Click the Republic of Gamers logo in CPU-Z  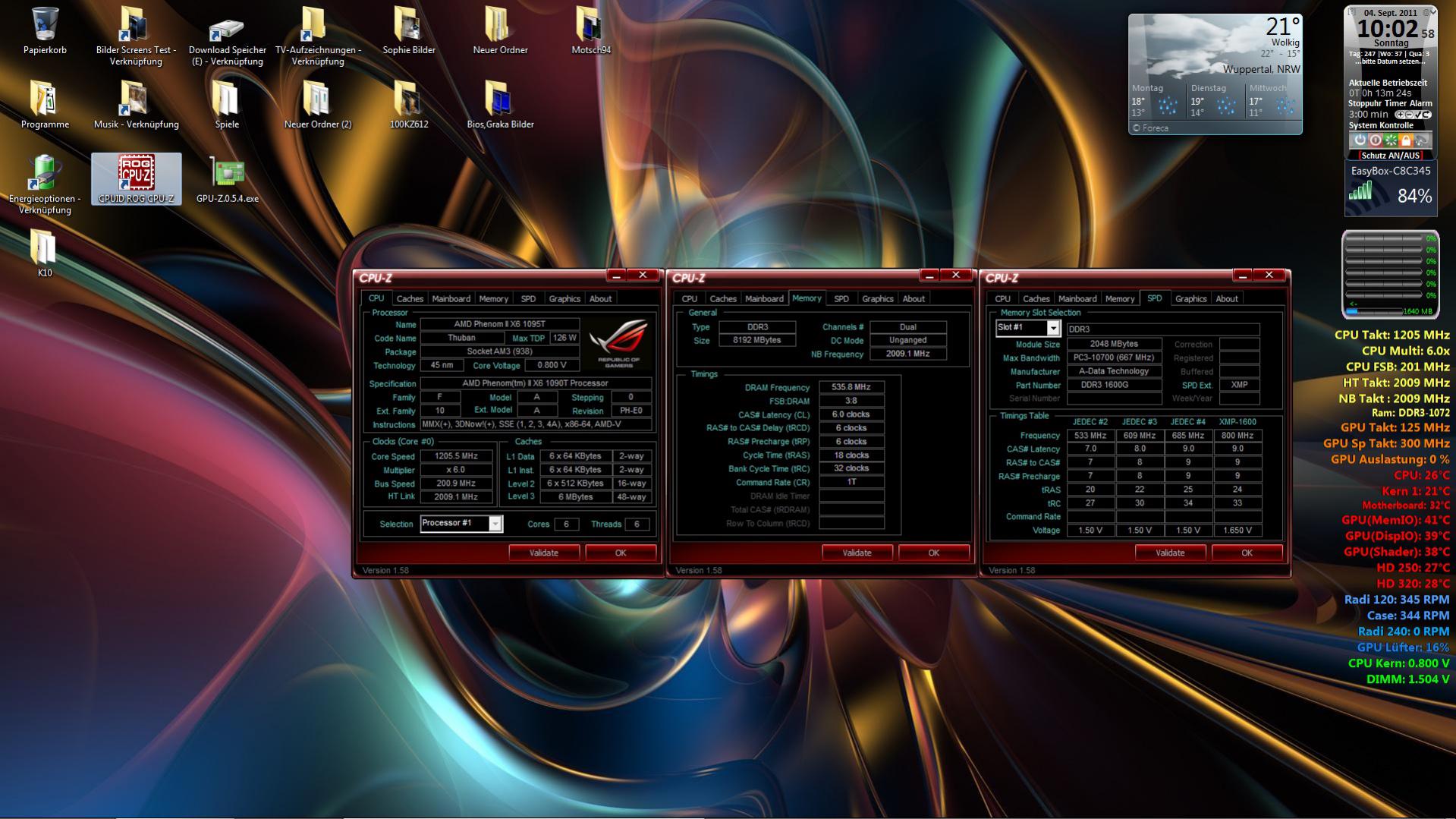tap(619, 343)
